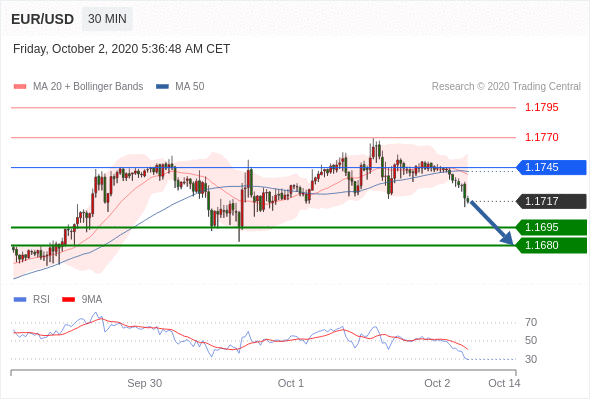Click the Sep 30 date axis label
Viewport: 590px width, 400px height.
pos(144,383)
